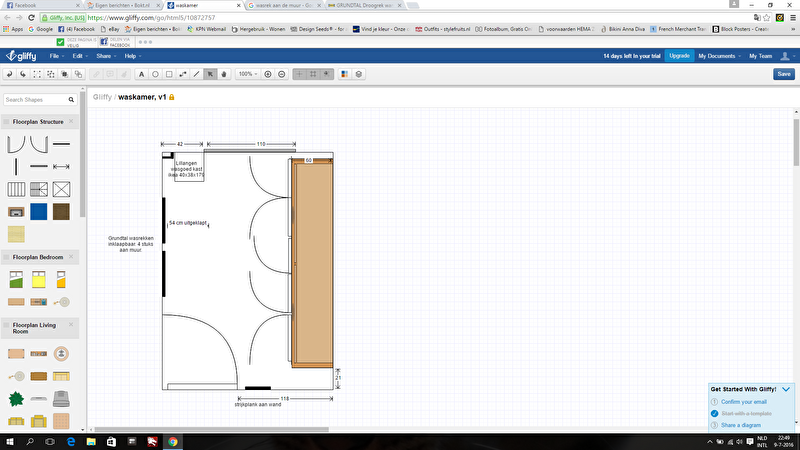The width and height of the screenshot is (800, 450).
Task: Click the Save button
Action: pyautogui.click(x=784, y=74)
